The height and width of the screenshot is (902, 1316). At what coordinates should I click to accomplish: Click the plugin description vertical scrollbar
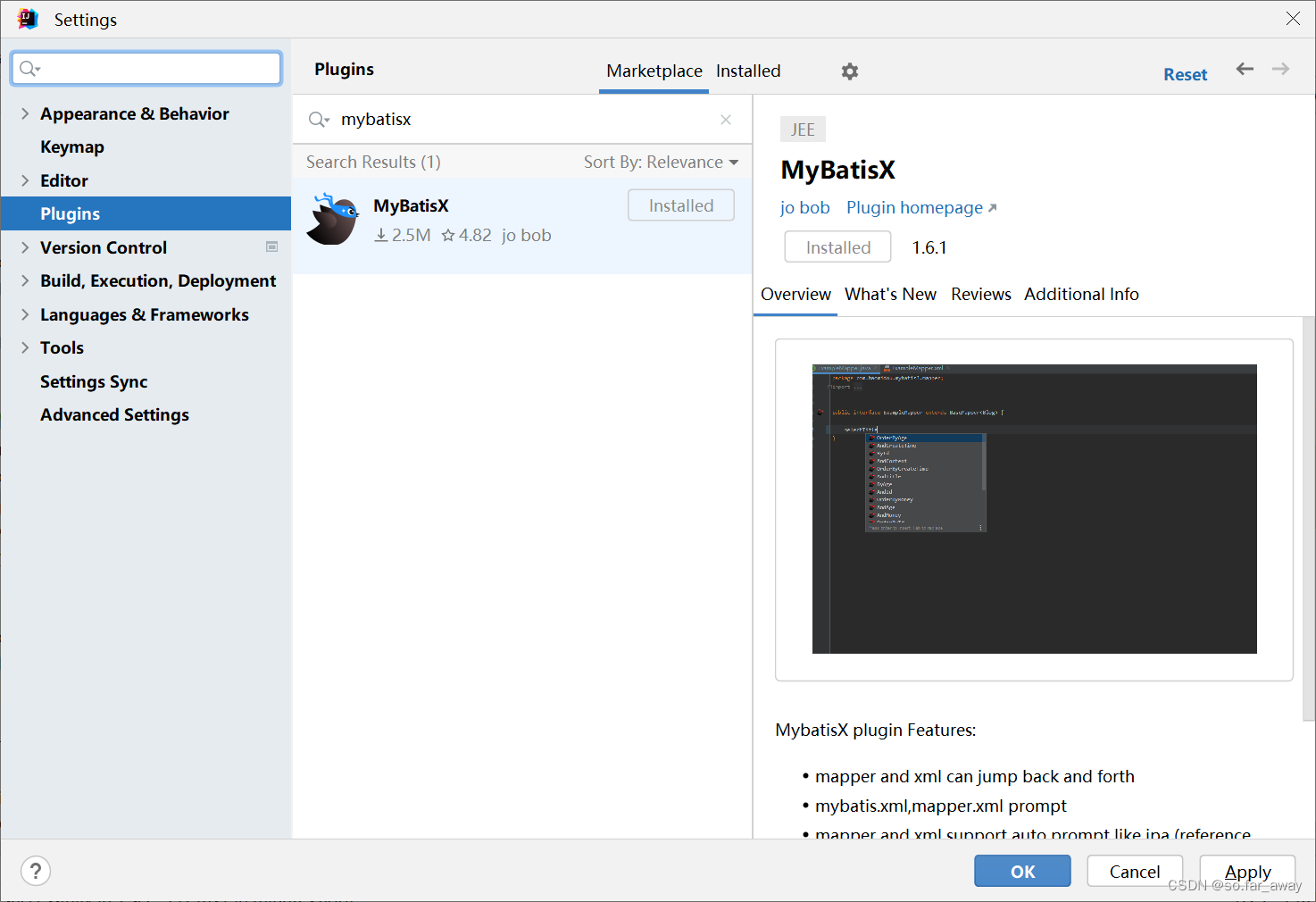coord(1309,518)
